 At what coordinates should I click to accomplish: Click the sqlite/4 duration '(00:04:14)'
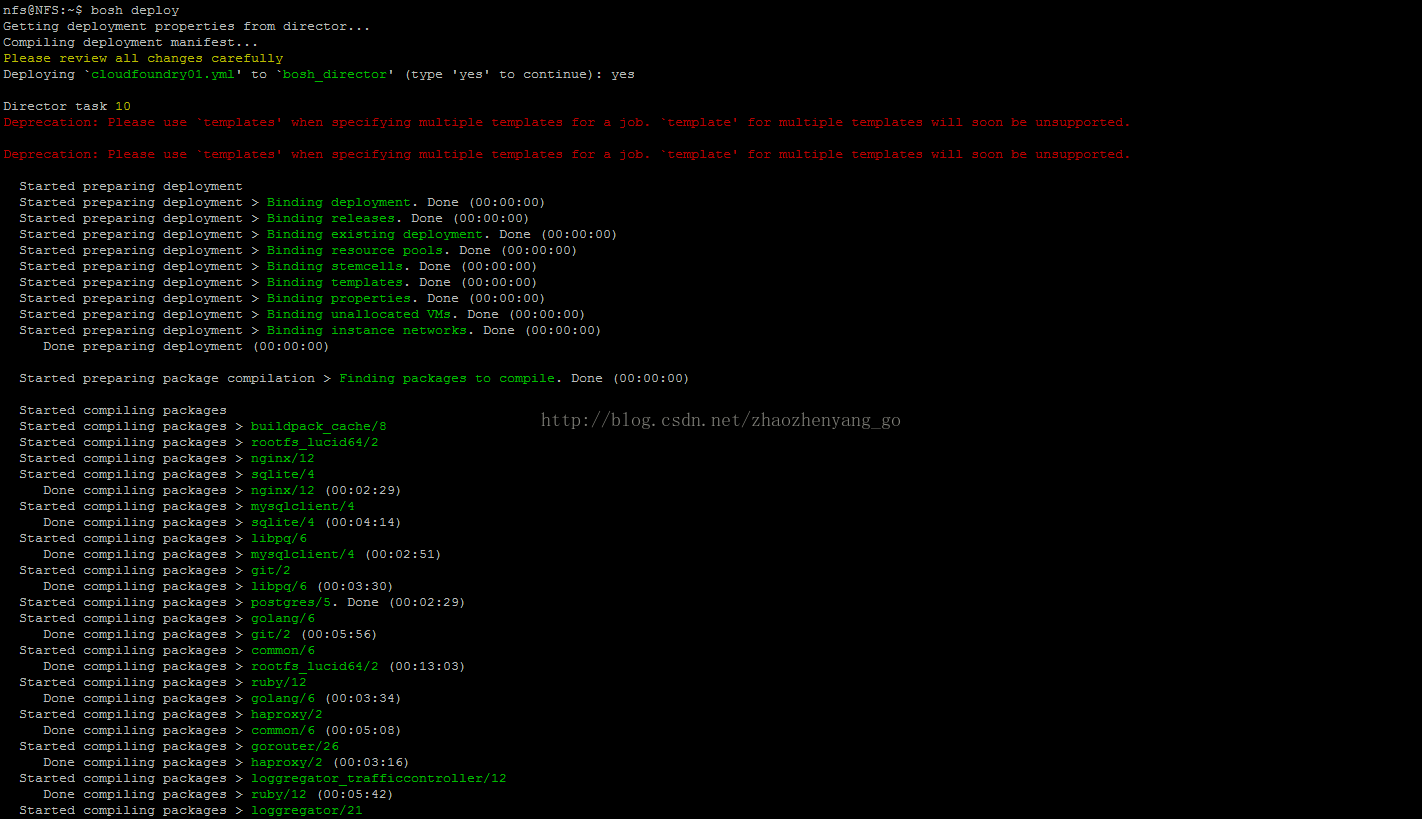(363, 522)
